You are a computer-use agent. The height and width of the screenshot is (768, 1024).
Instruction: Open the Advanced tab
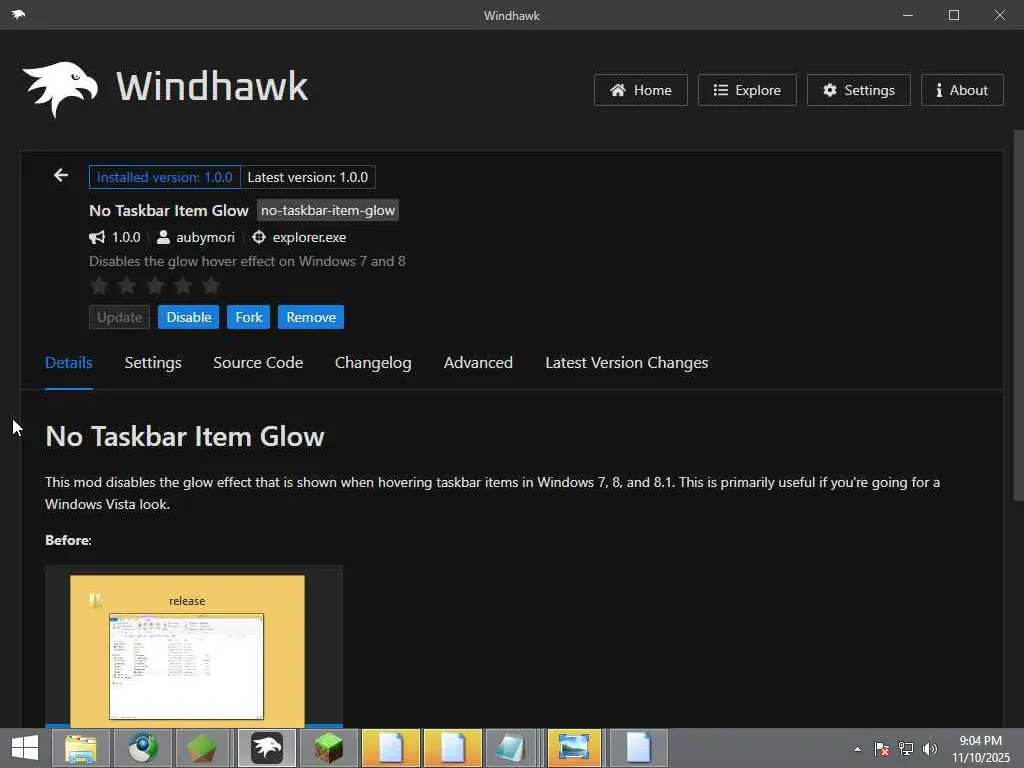tap(478, 363)
